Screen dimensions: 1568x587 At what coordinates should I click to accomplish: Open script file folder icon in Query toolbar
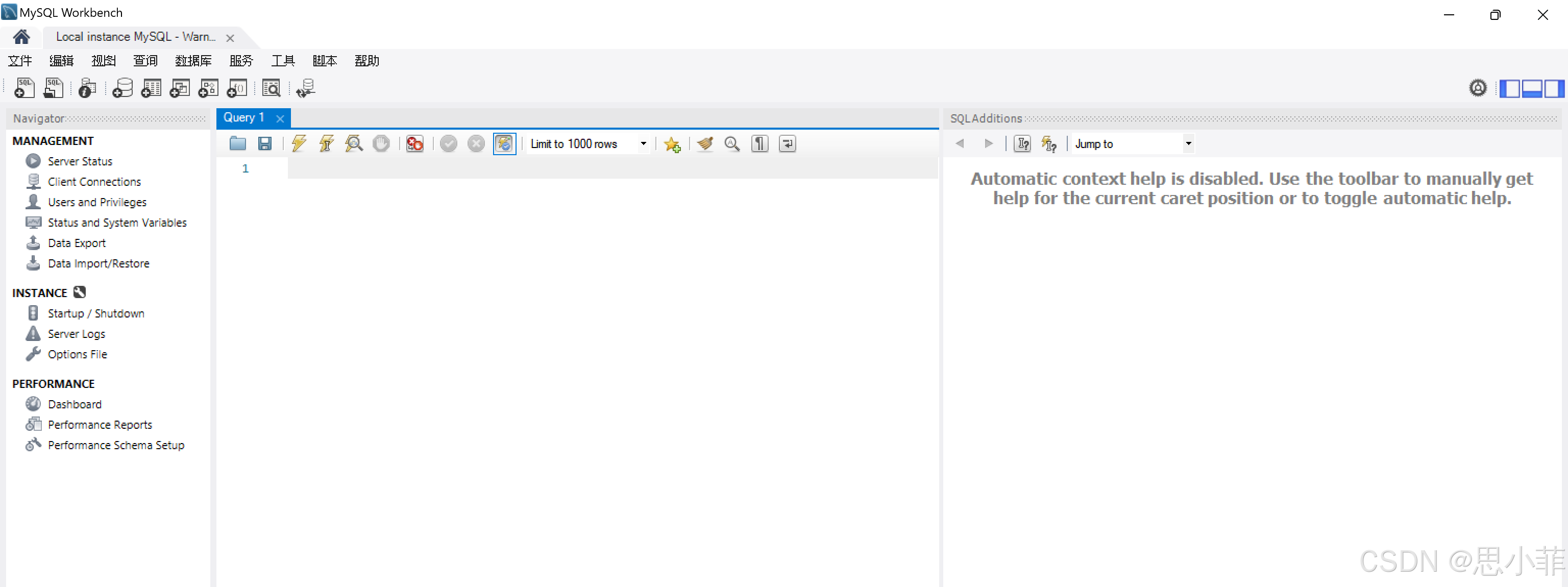237,144
